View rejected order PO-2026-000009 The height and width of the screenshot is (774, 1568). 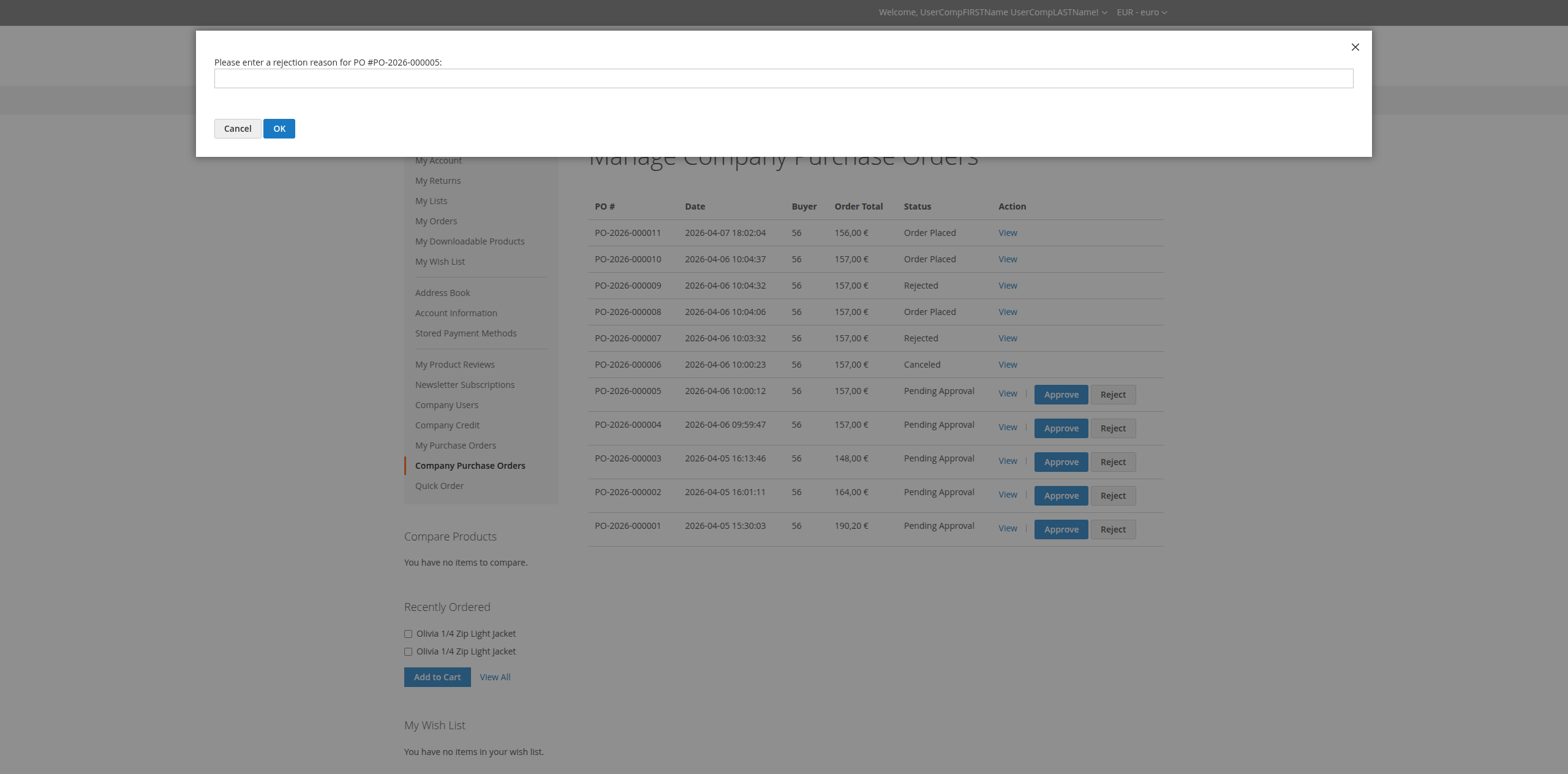pos(1008,286)
